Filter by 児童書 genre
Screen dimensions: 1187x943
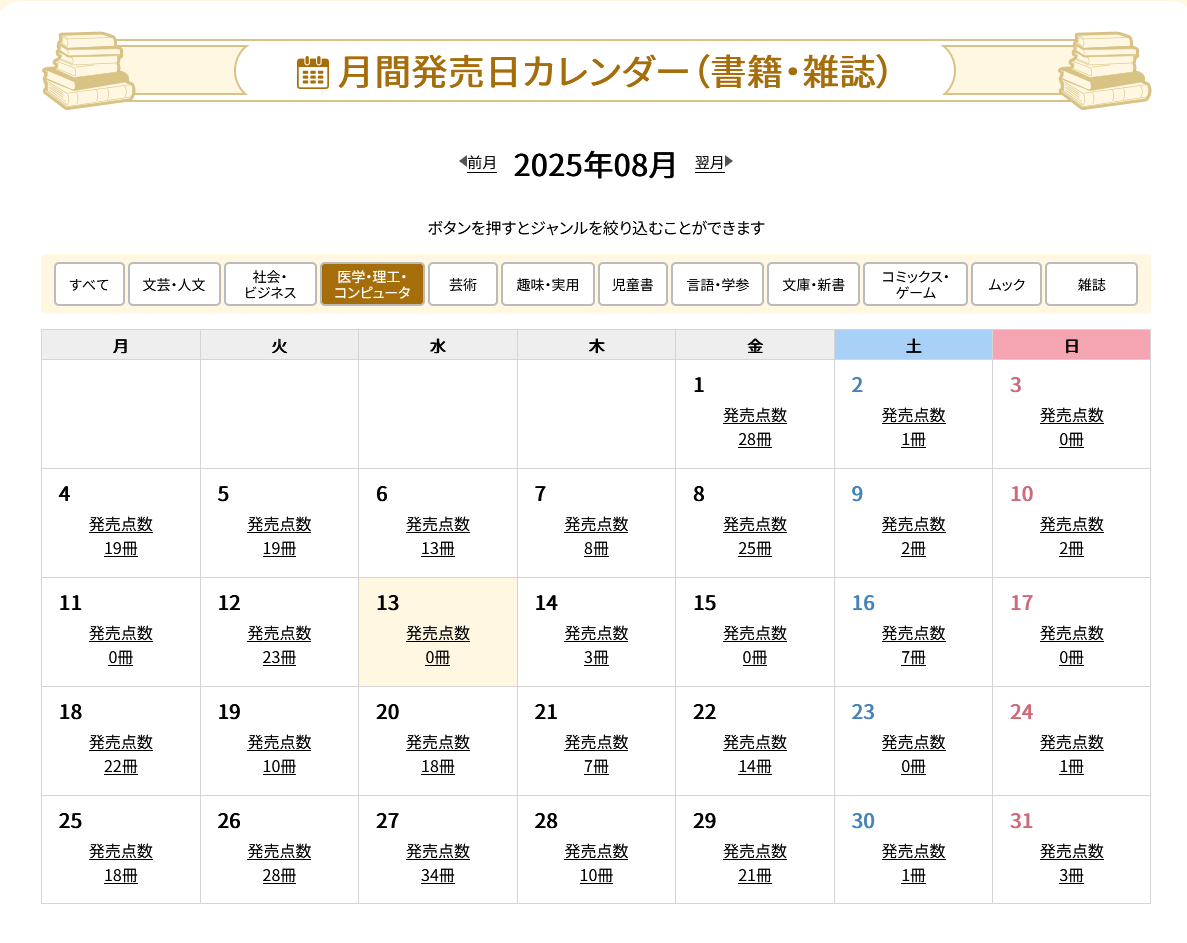click(x=632, y=284)
